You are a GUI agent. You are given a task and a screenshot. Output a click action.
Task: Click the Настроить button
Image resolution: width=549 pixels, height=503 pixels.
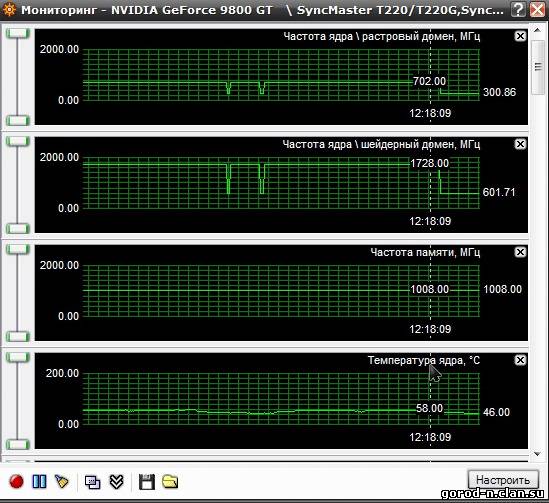coord(503,480)
